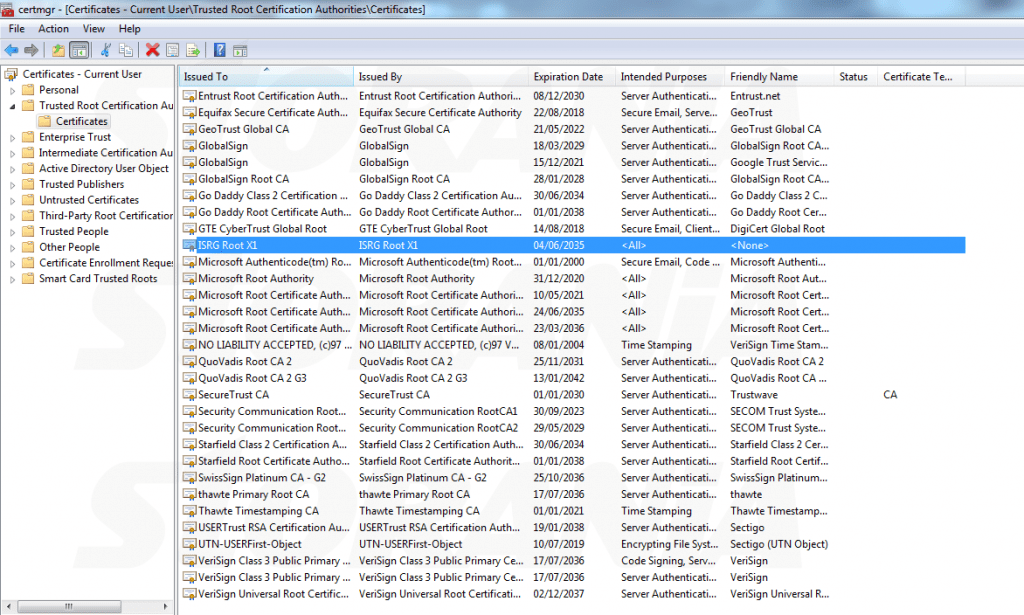The image size is (1024, 615).
Task: Sort by the Certificate Template column header
Action: click(x=921, y=76)
